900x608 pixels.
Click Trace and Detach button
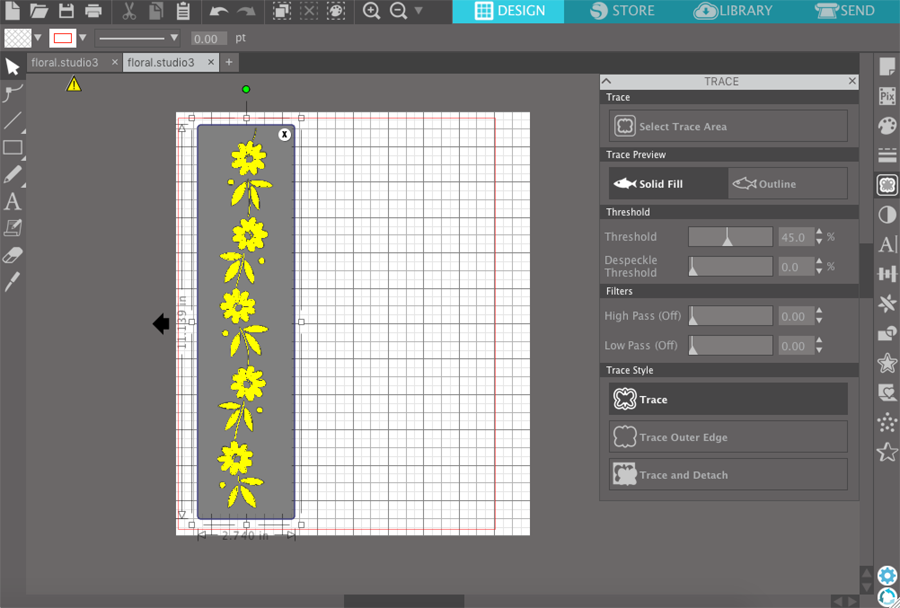728,475
